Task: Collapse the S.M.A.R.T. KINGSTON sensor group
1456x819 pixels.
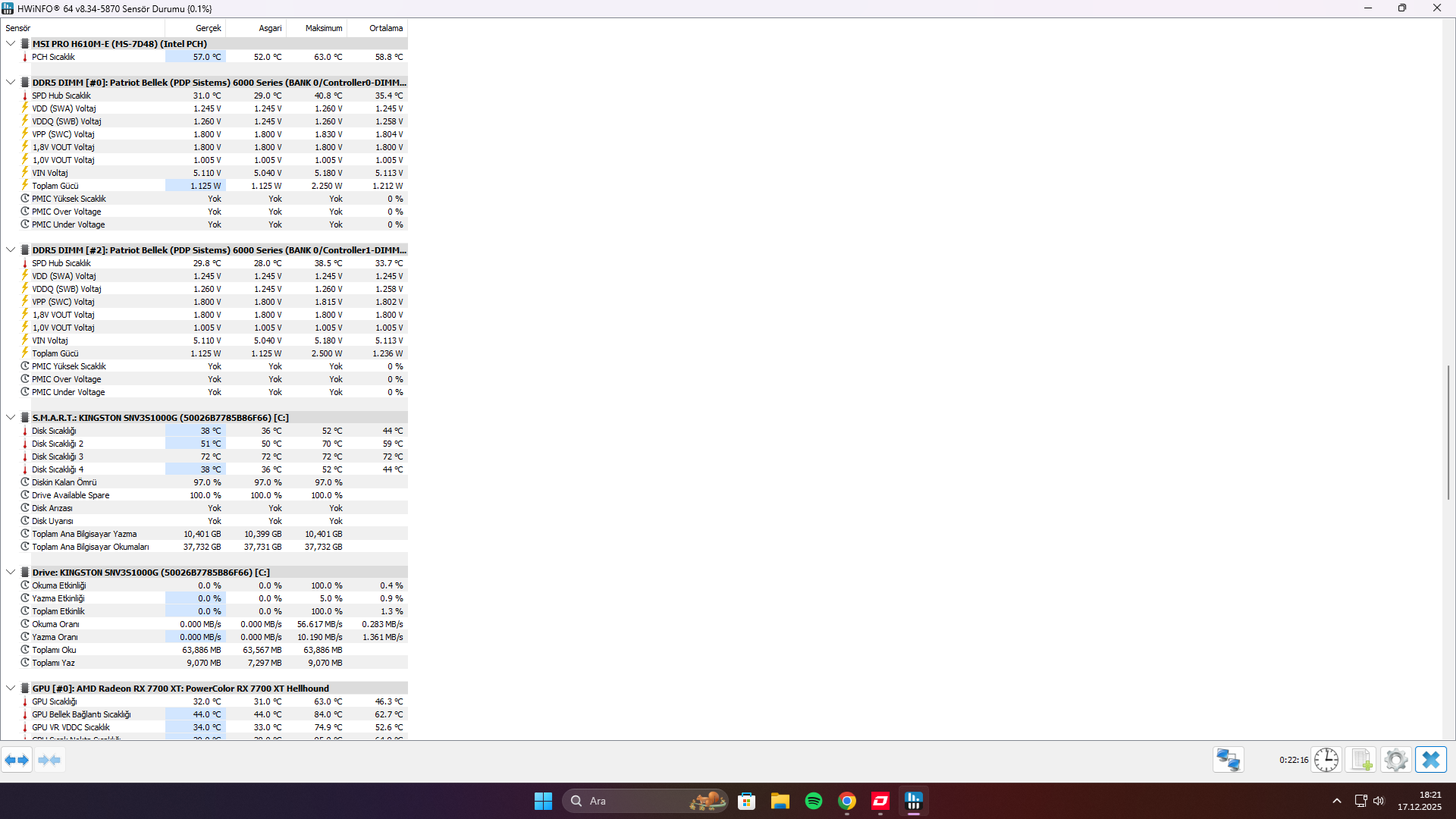Action: [x=11, y=418]
